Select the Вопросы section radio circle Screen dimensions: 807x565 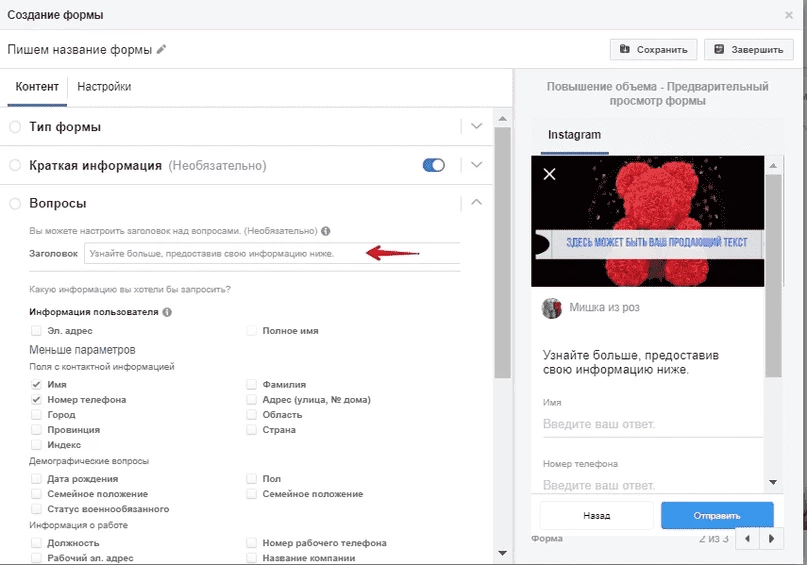[15, 204]
